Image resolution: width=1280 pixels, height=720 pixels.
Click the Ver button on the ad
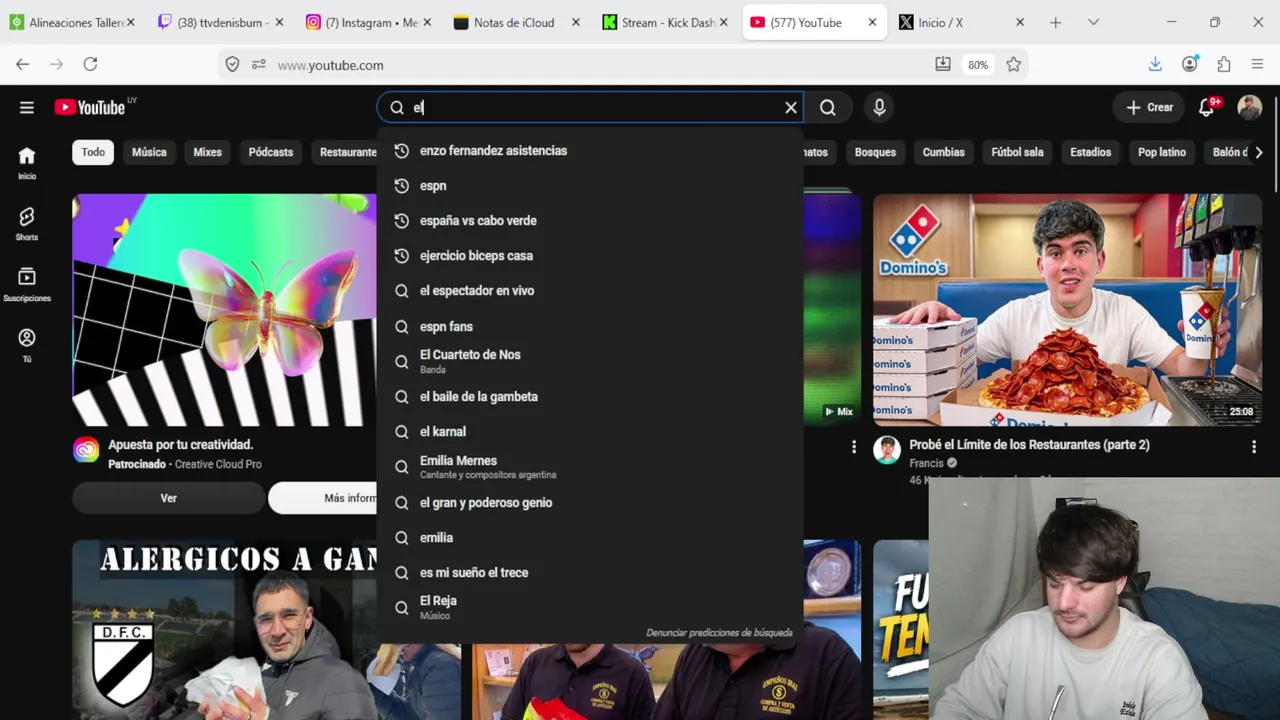pos(169,498)
